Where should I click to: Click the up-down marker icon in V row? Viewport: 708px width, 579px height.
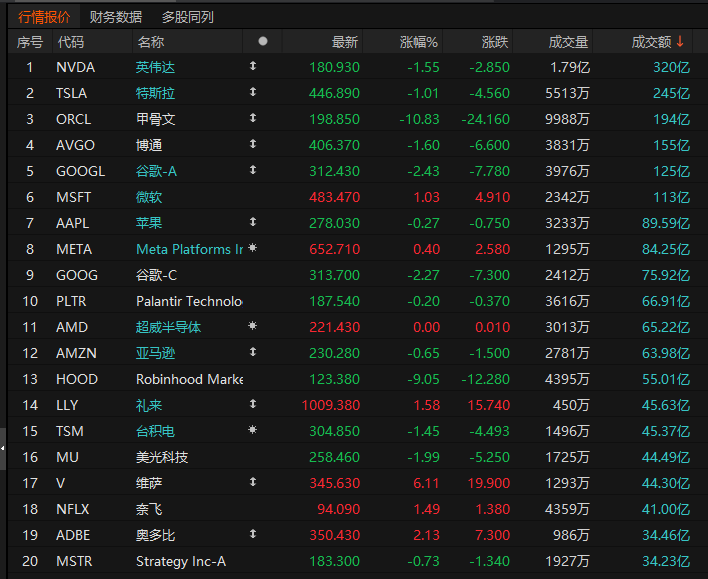pos(253,482)
